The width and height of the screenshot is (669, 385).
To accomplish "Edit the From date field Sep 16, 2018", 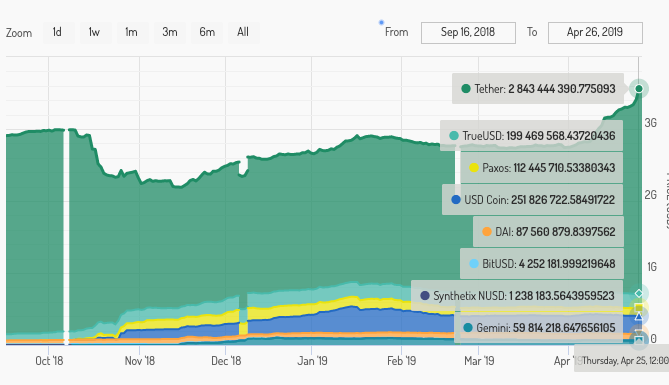I will pos(468,33).
